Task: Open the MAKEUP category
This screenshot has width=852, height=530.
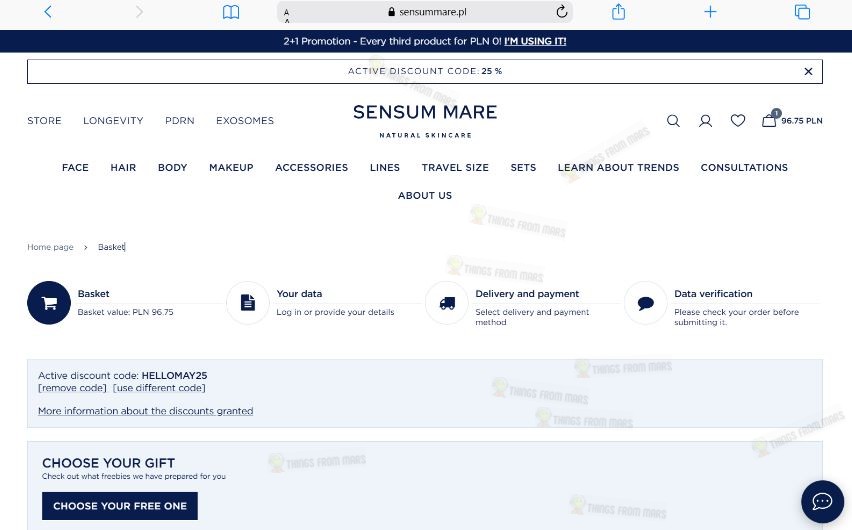Action: pos(231,167)
